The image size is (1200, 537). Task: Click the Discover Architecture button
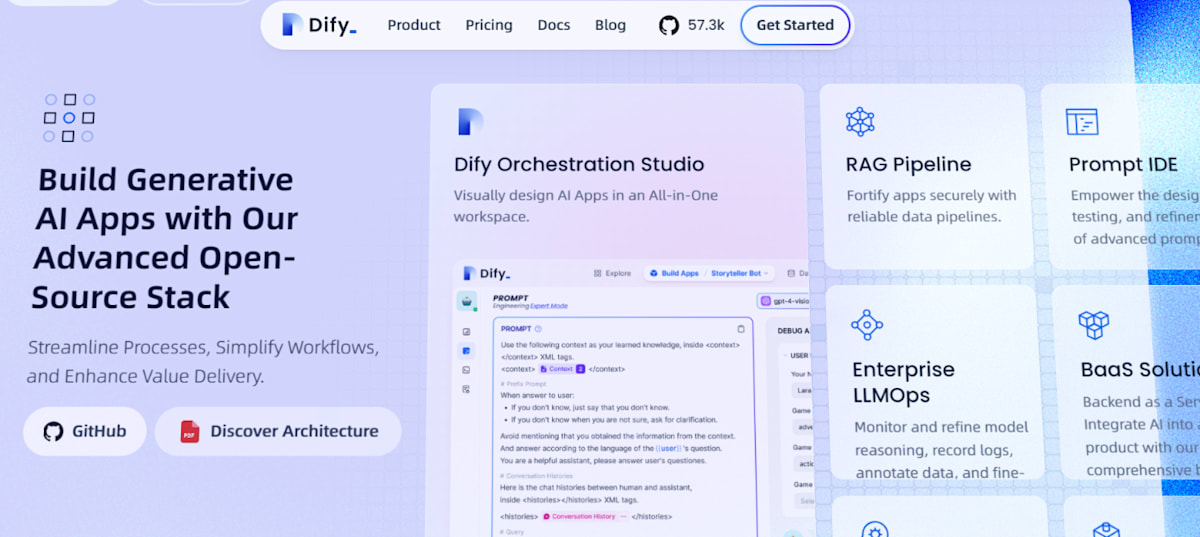pos(278,431)
